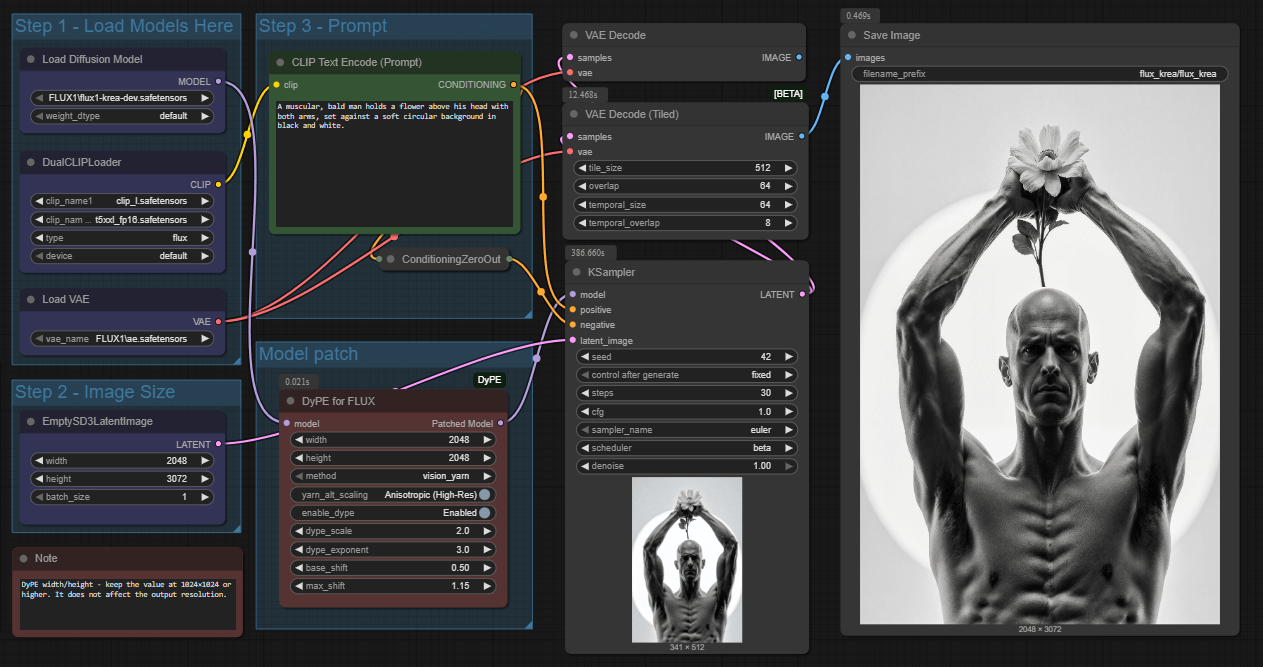Select the Model patch group title
This screenshot has height=667, width=1263.
[308, 354]
